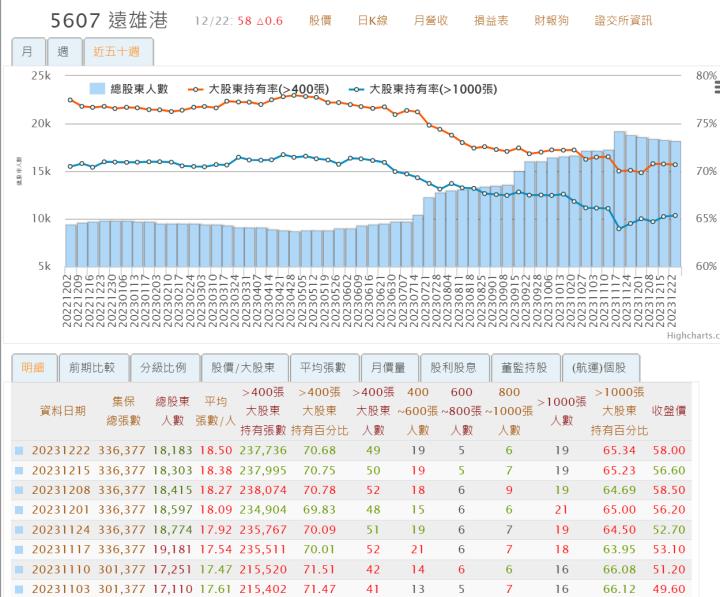This screenshot has width=720, height=597.
Task: Click the average value 18.50
Action: coord(215,451)
